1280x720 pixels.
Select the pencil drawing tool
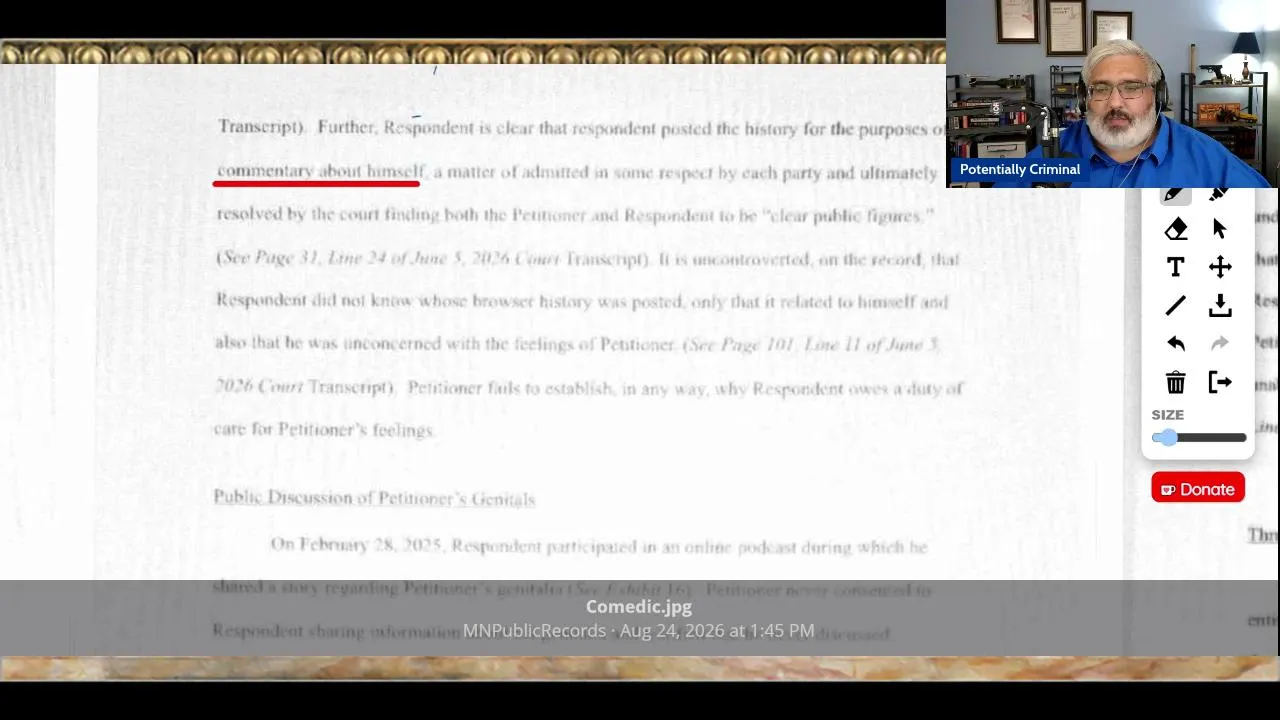click(1175, 195)
